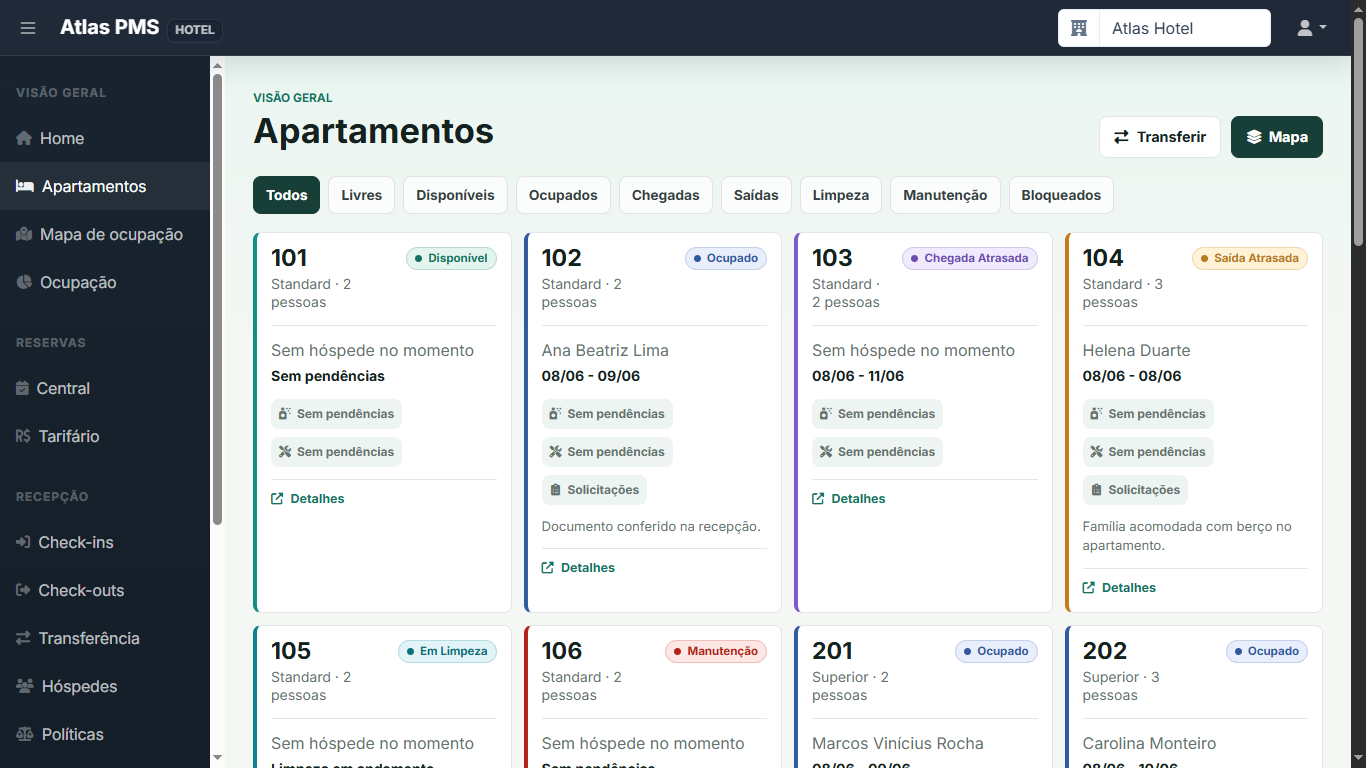1366x768 pixels.
Task: Click the Transferir button
Action: click(1160, 137)
